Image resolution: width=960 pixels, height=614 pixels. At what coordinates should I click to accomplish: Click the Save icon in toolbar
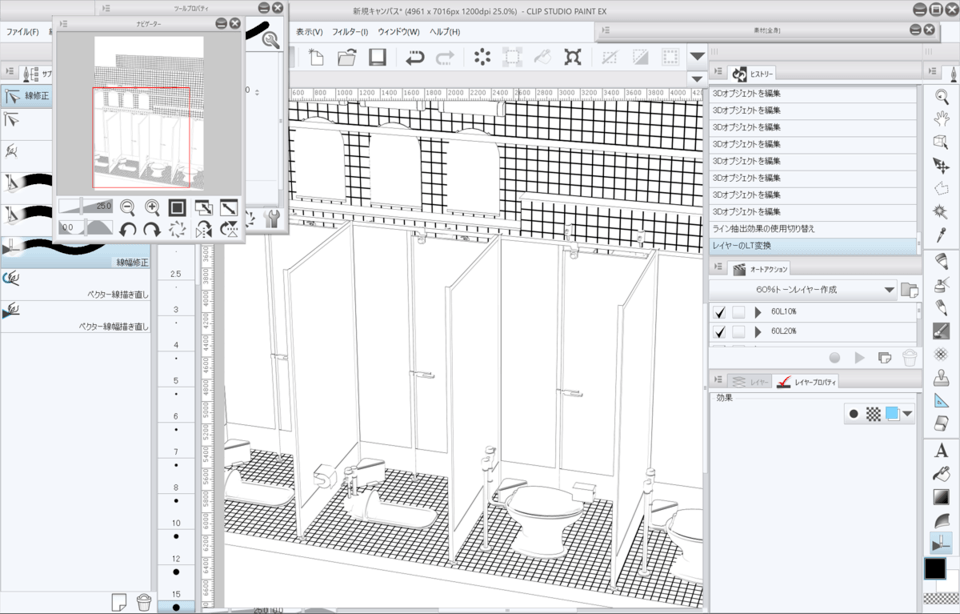(378, 58)
